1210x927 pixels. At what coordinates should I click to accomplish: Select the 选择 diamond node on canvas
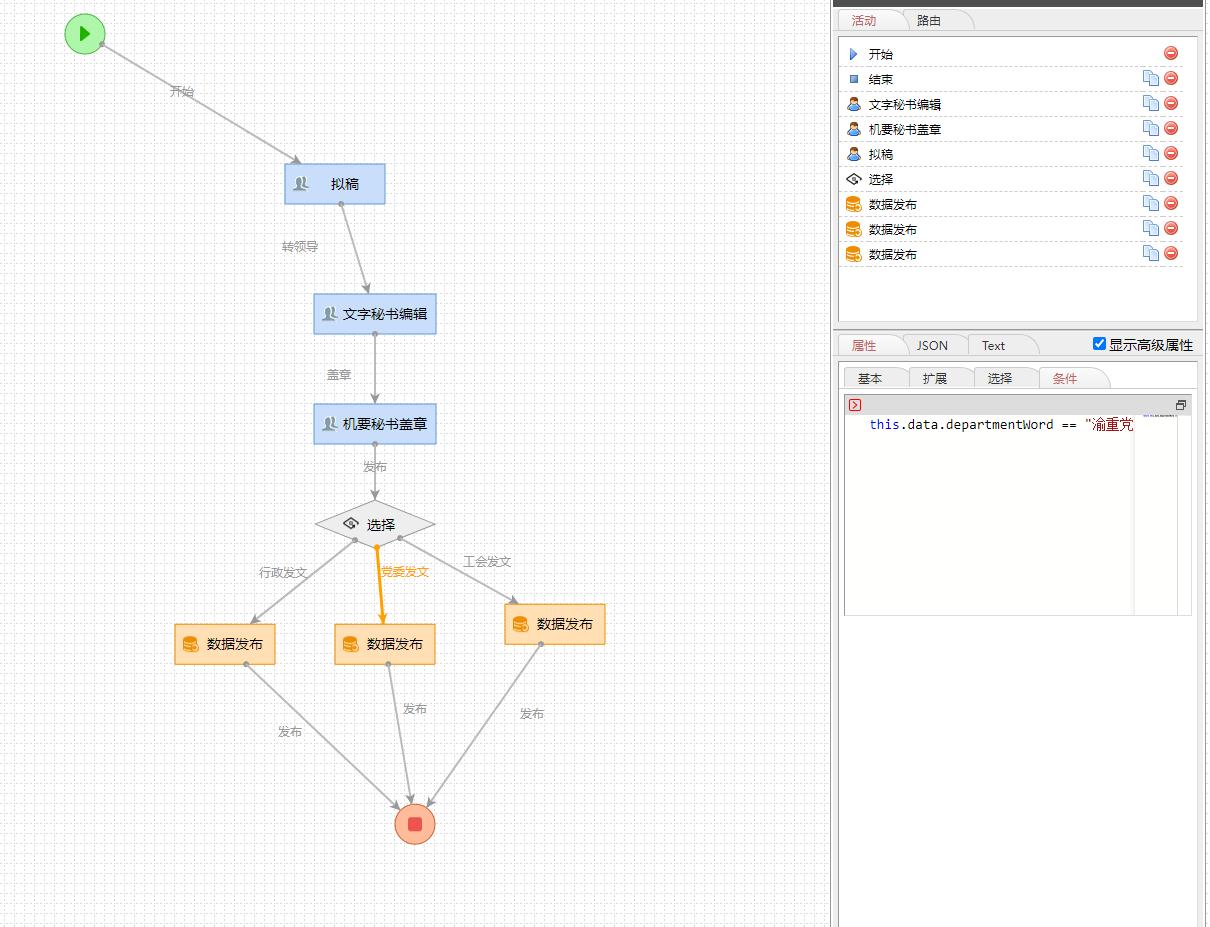coord(375,524)
